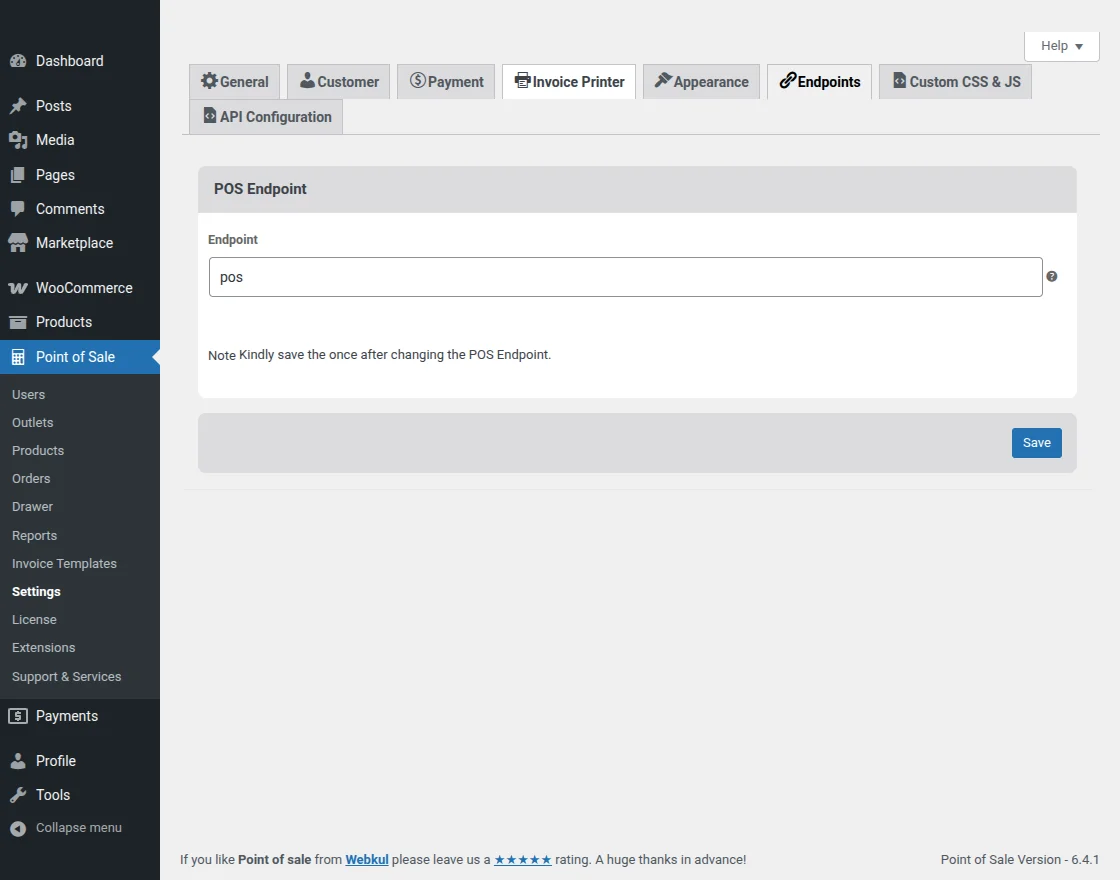
Task: Click the five-star rating link in the footer
Action: tap(522, 859)
